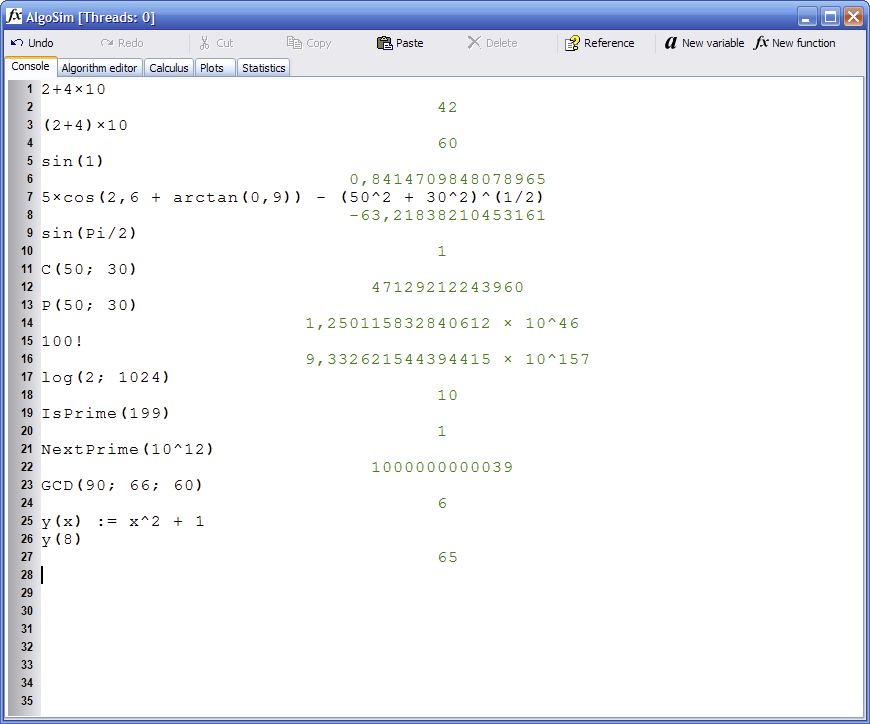Image resolution: width=870 pixels, height=724 pixels.
Task: Open the Statistics tab
Action: pyautogui.click(x=263, y=68)
